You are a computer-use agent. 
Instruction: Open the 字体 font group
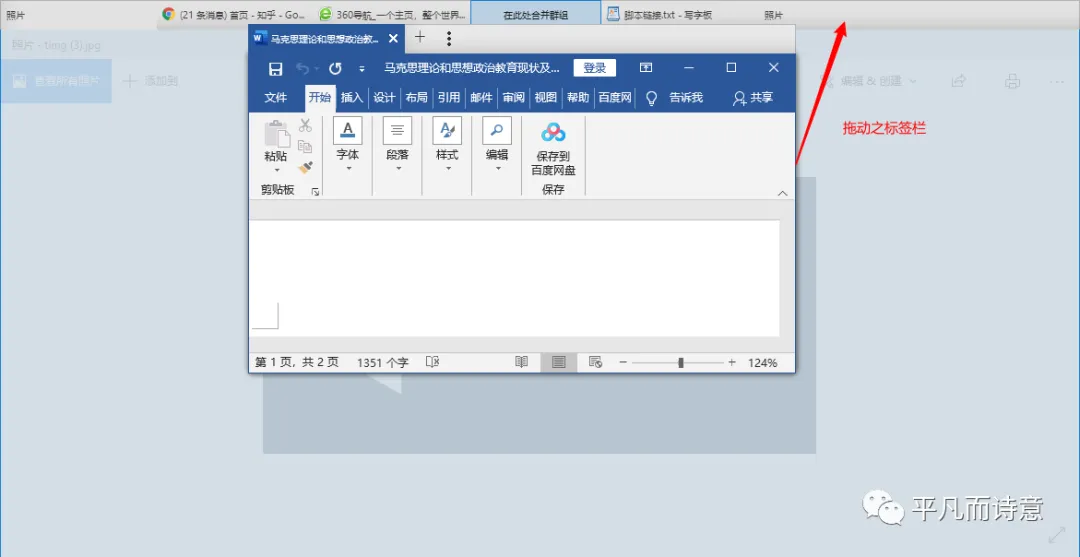click(348, 145)
